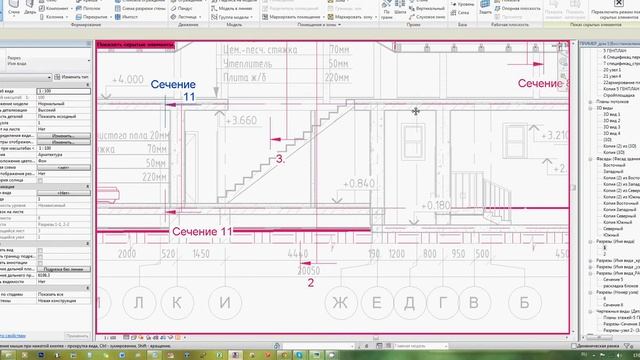The image size is (640, 360).
Task: Select the Копия Южный view in browser
Action: 617,222
